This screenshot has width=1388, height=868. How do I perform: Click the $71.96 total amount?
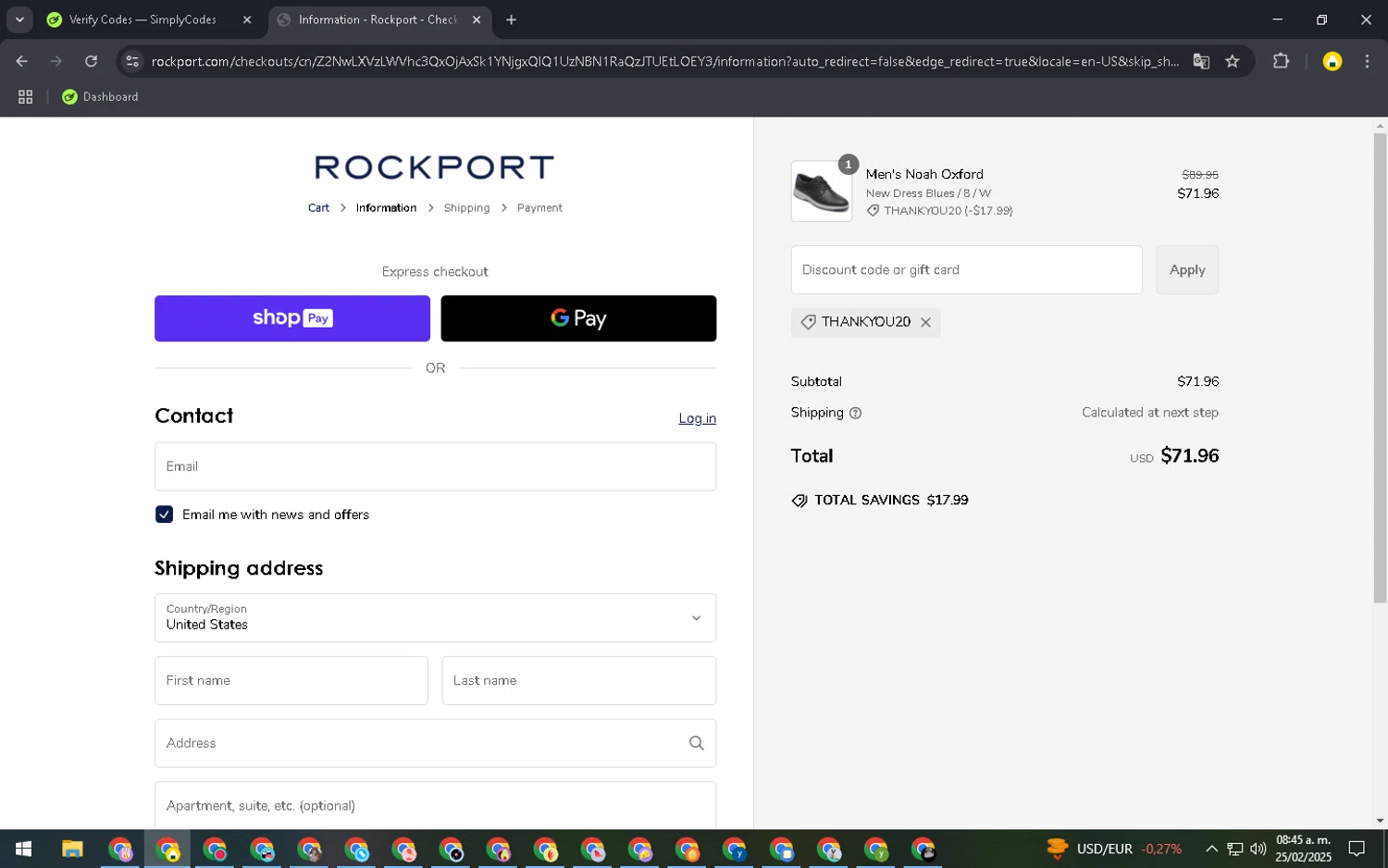pos(1189,455)
